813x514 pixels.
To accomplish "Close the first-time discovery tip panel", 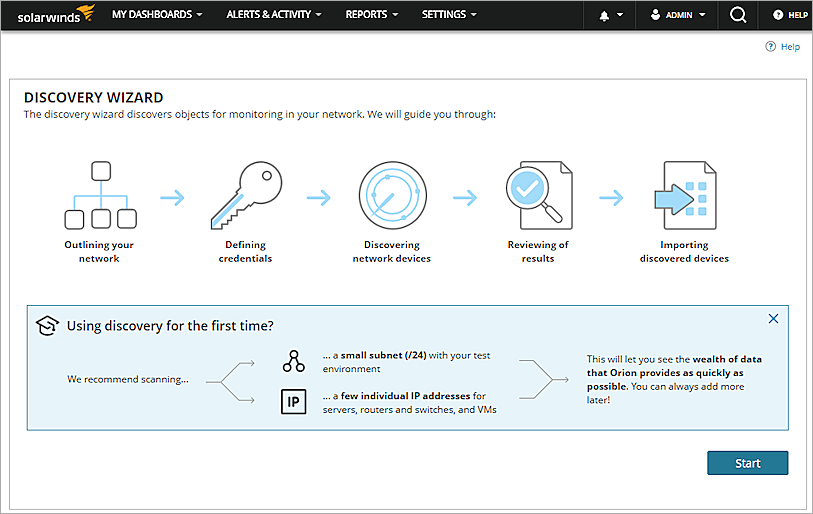I will [773, 319].
